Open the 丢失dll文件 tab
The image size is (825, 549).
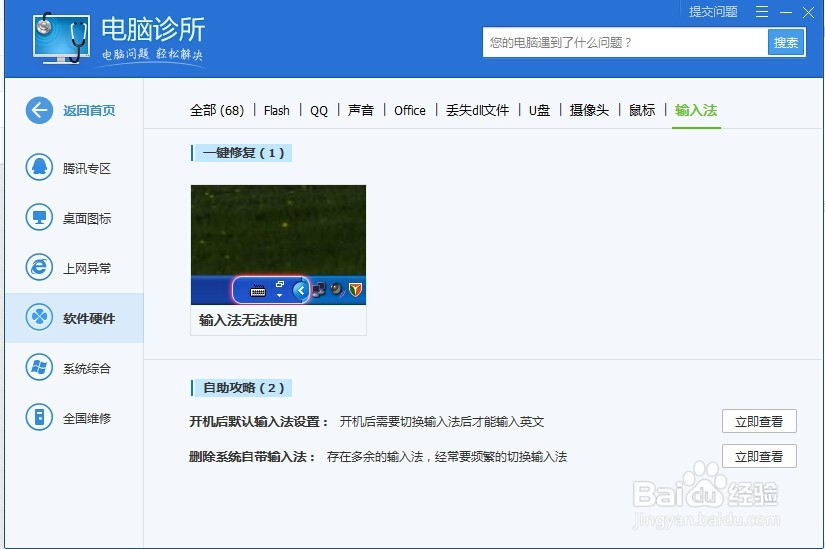click(478, 111)
